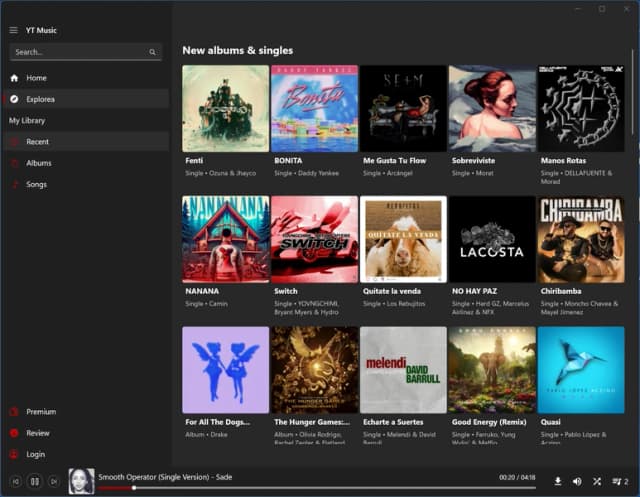Minimize the YT Music window

pyautogui.click(x=578, y=9)
